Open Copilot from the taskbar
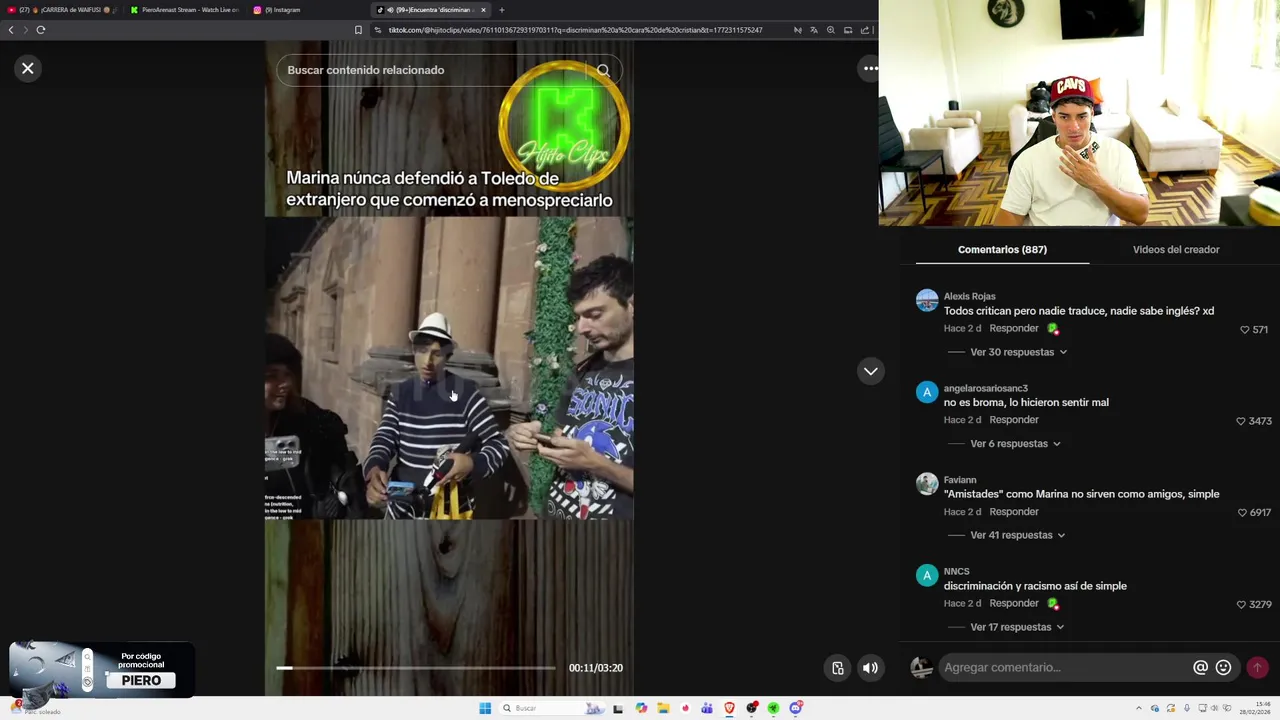Screen dimensions: 1280x720 (x=641, y=708)
